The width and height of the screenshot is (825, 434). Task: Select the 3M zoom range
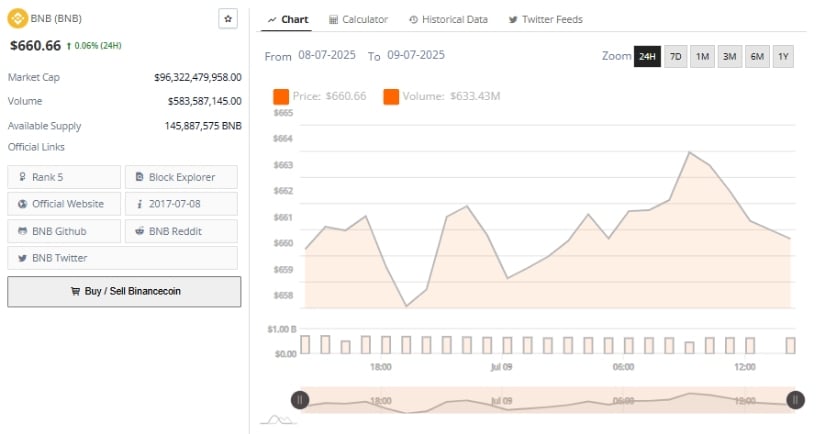[729, 56]
